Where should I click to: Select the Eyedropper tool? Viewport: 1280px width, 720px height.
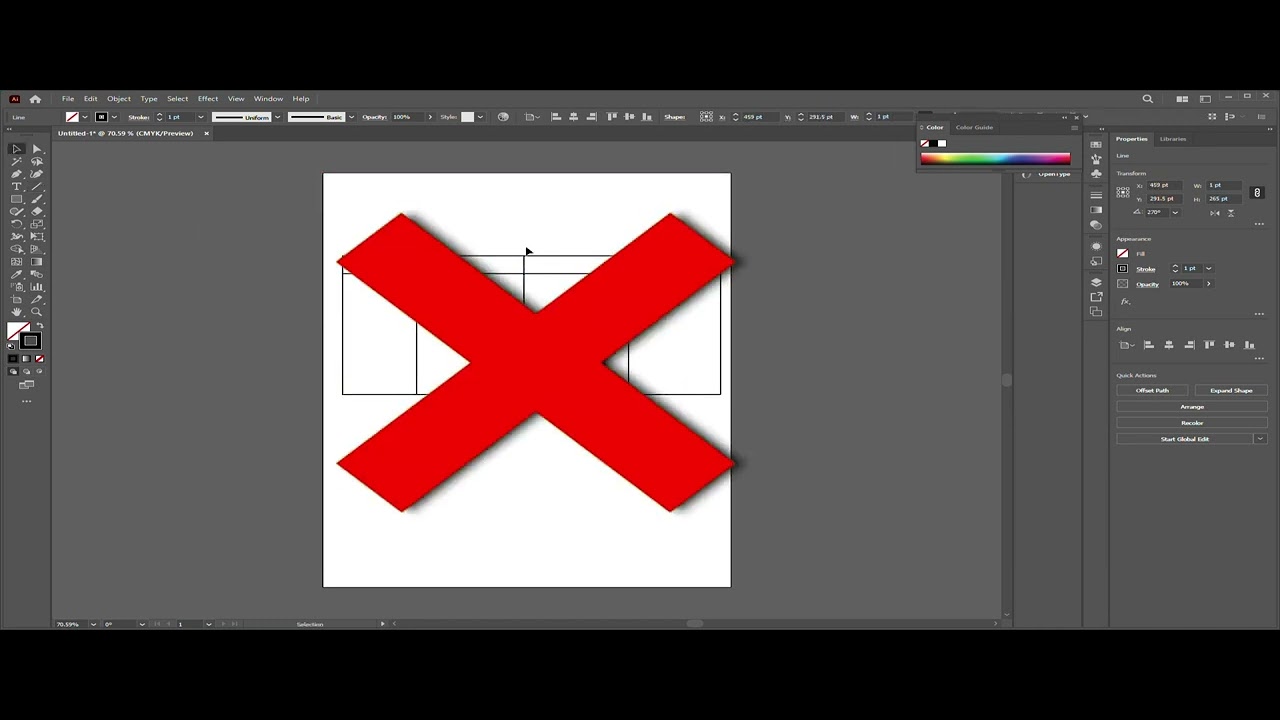(x=16, y=274)
